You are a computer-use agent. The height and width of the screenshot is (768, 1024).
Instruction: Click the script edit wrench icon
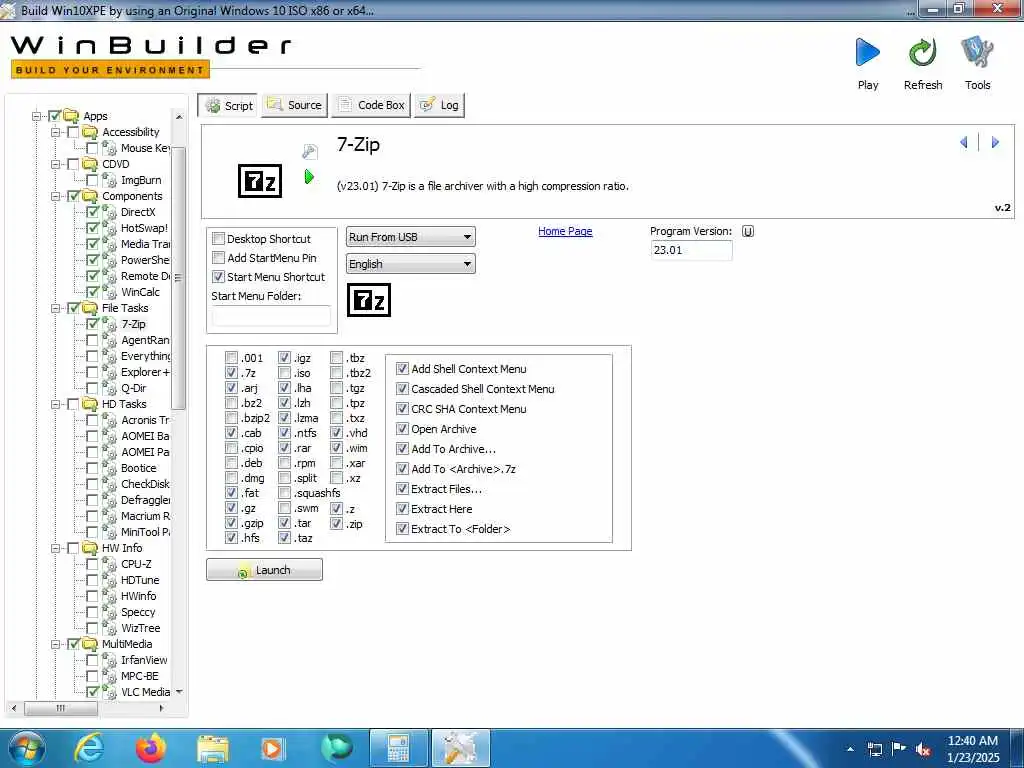click(x=310, y=152)
